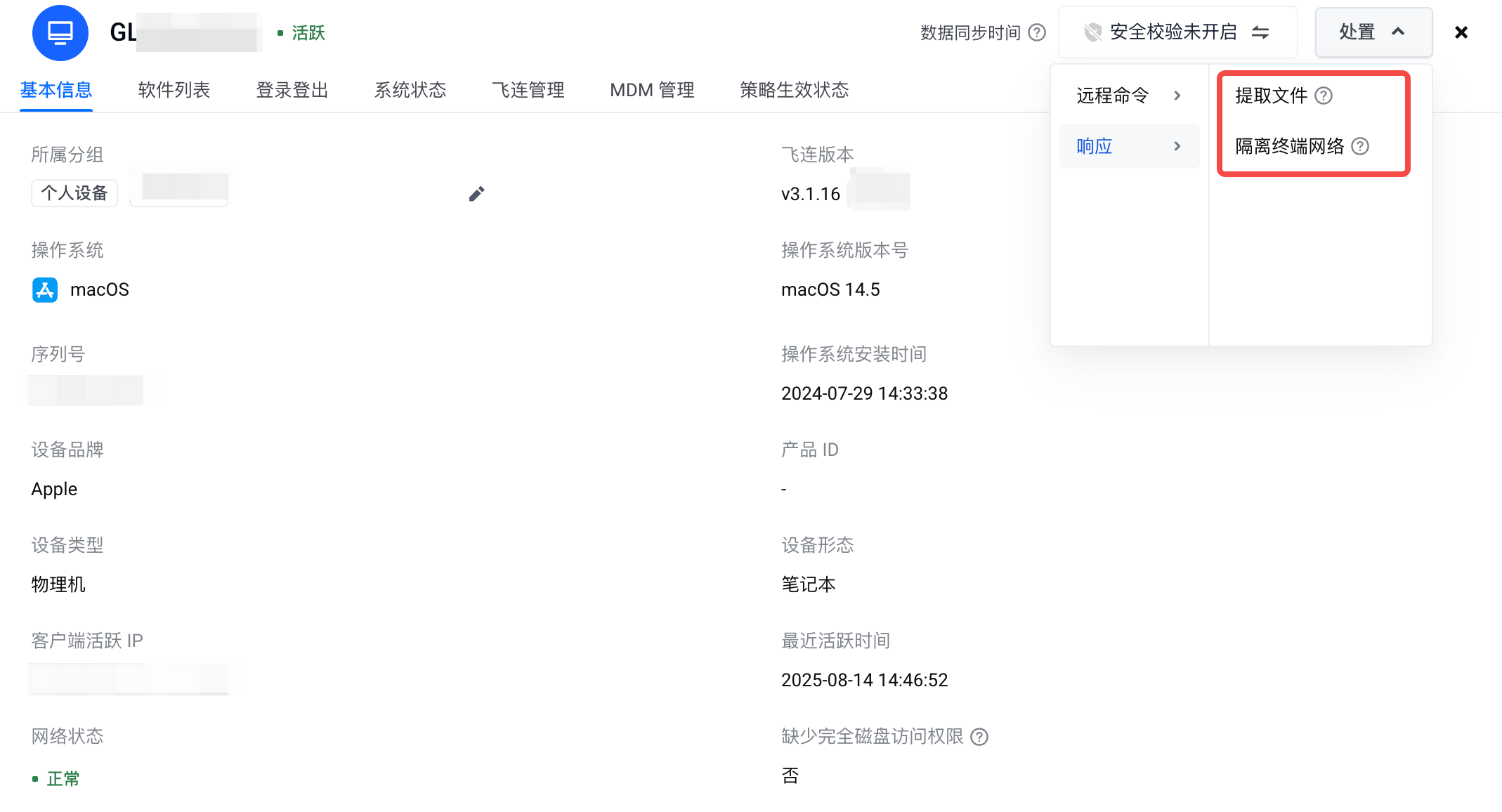This screenshot has height=812, width=1502.
Task: Click help icon beside 缺少完全磁盘访问权限
Action: (979, 736)
